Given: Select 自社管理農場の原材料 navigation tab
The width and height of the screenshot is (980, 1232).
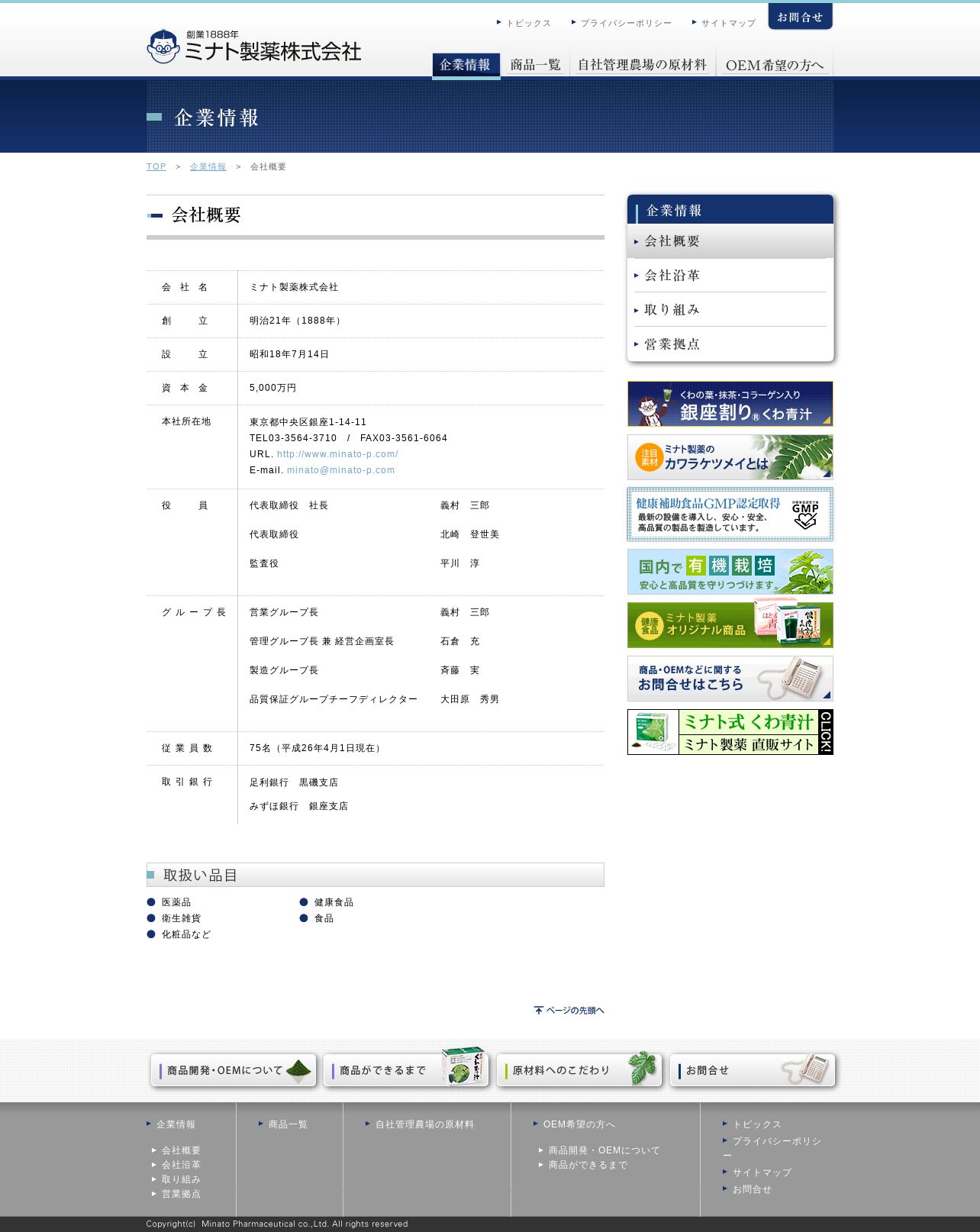Looking at the screenshot, I should [x=642, y=65].
